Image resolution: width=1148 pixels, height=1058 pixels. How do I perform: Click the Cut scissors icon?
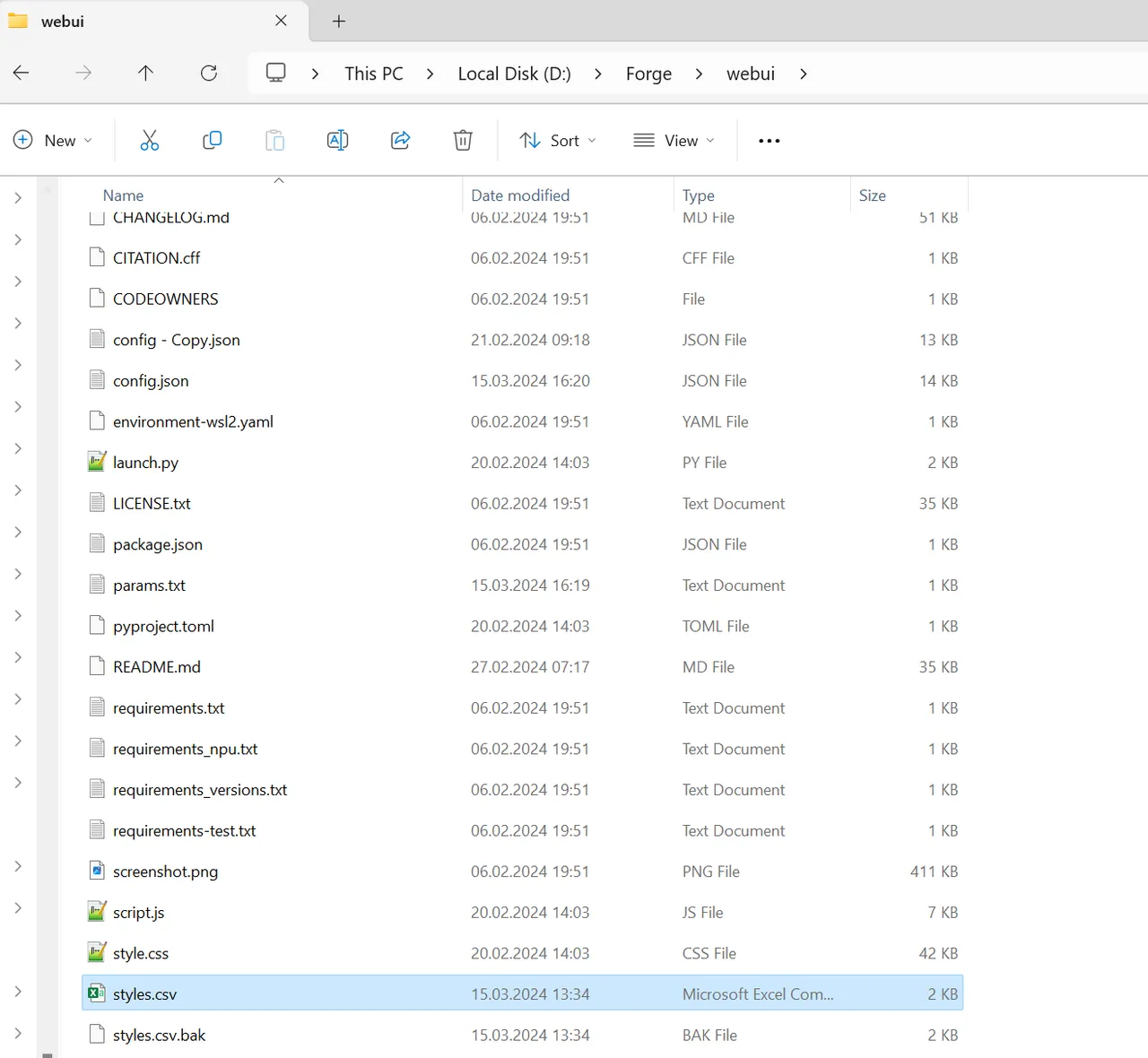(x=149, y=140)
